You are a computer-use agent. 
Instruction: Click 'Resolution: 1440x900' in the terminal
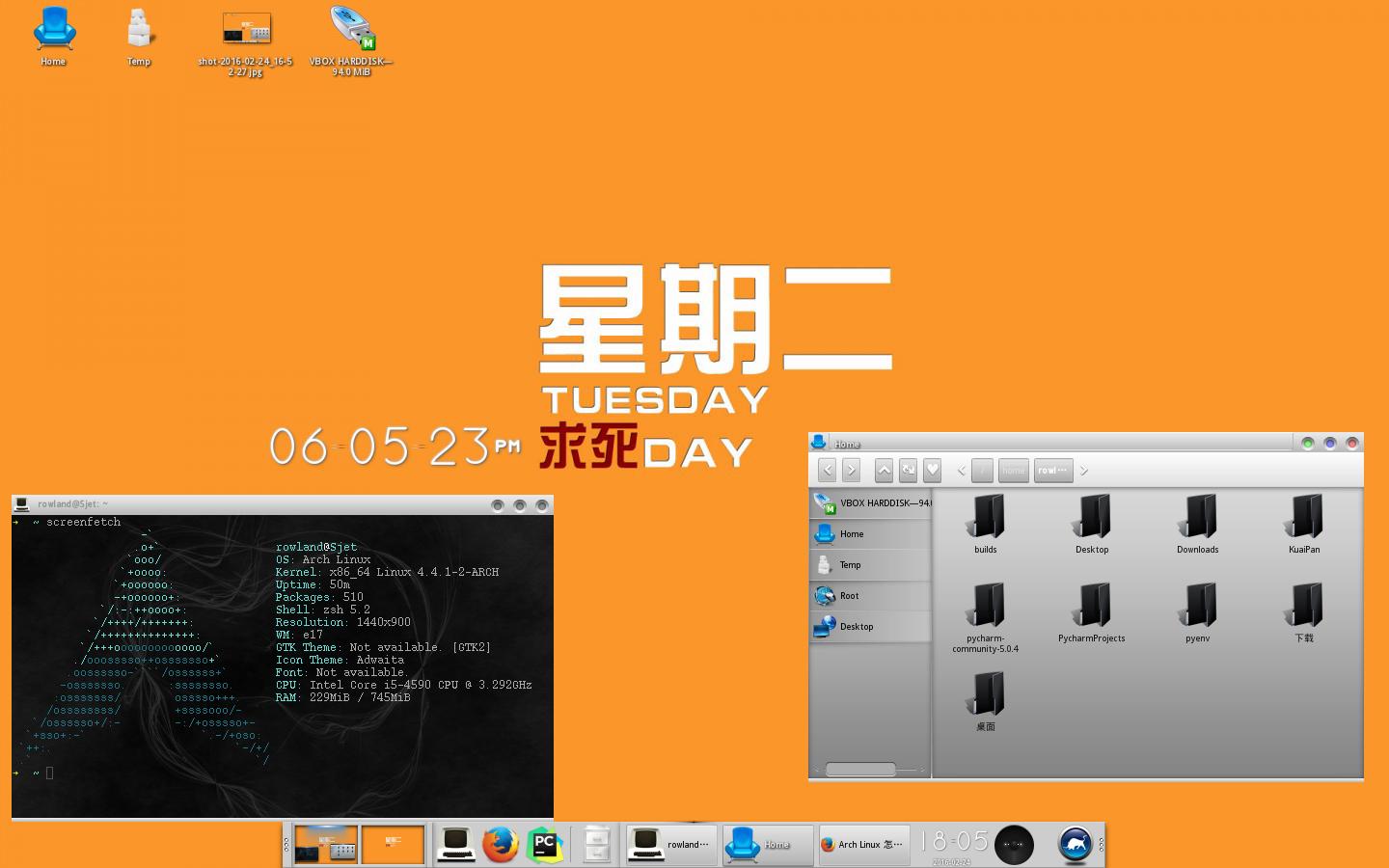(342, 622)
